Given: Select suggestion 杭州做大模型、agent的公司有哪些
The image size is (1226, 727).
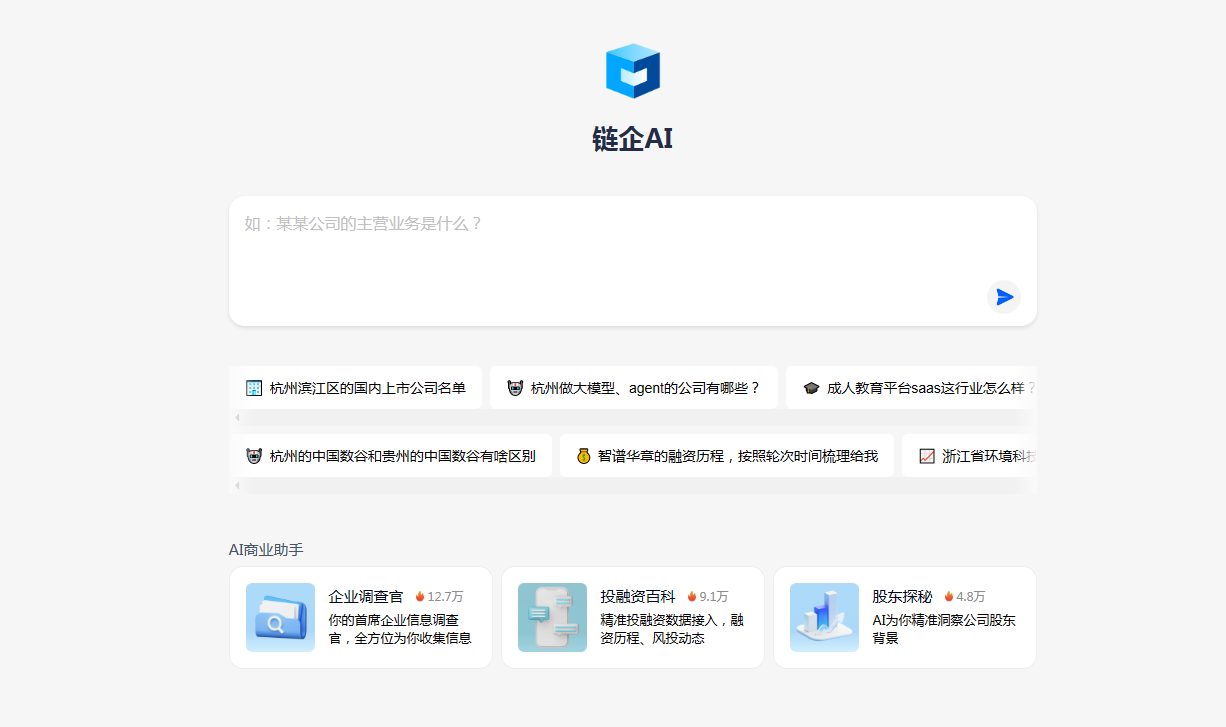Looking at the screenshot, I should (634, 388).
